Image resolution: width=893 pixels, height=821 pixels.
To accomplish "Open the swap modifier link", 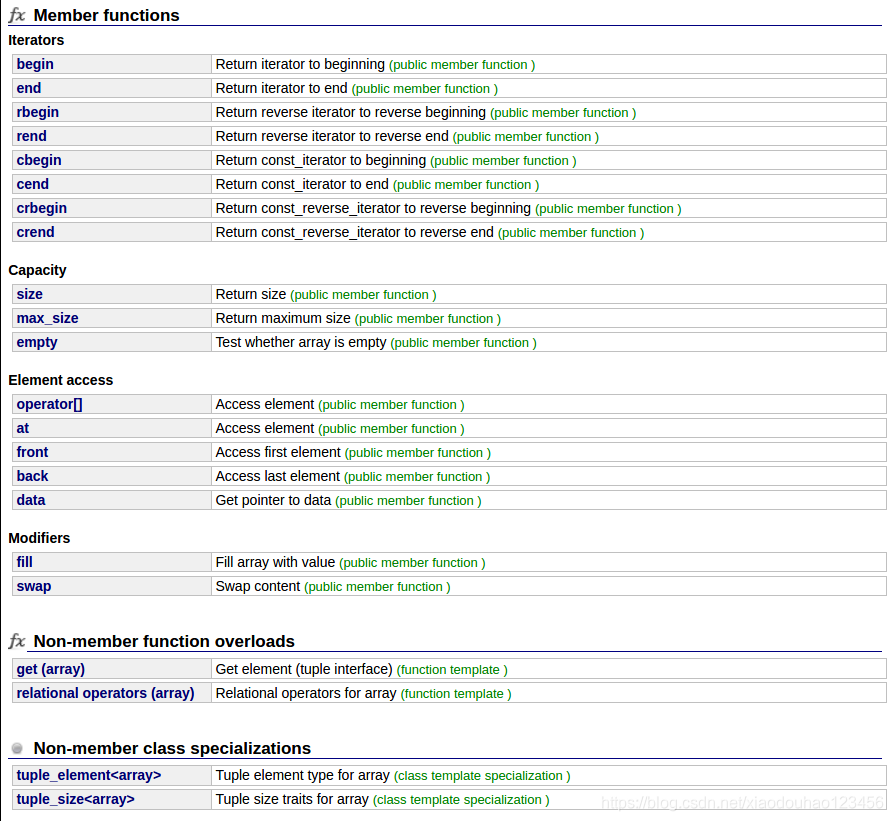I will [34, 585].
